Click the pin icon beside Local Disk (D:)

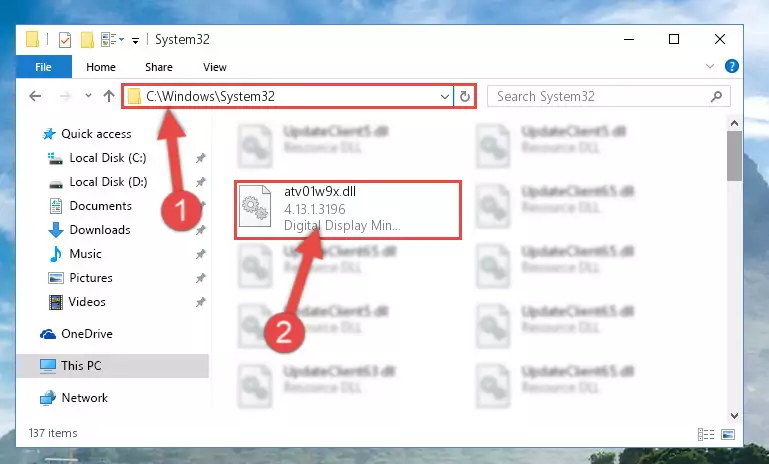(201, 182)
